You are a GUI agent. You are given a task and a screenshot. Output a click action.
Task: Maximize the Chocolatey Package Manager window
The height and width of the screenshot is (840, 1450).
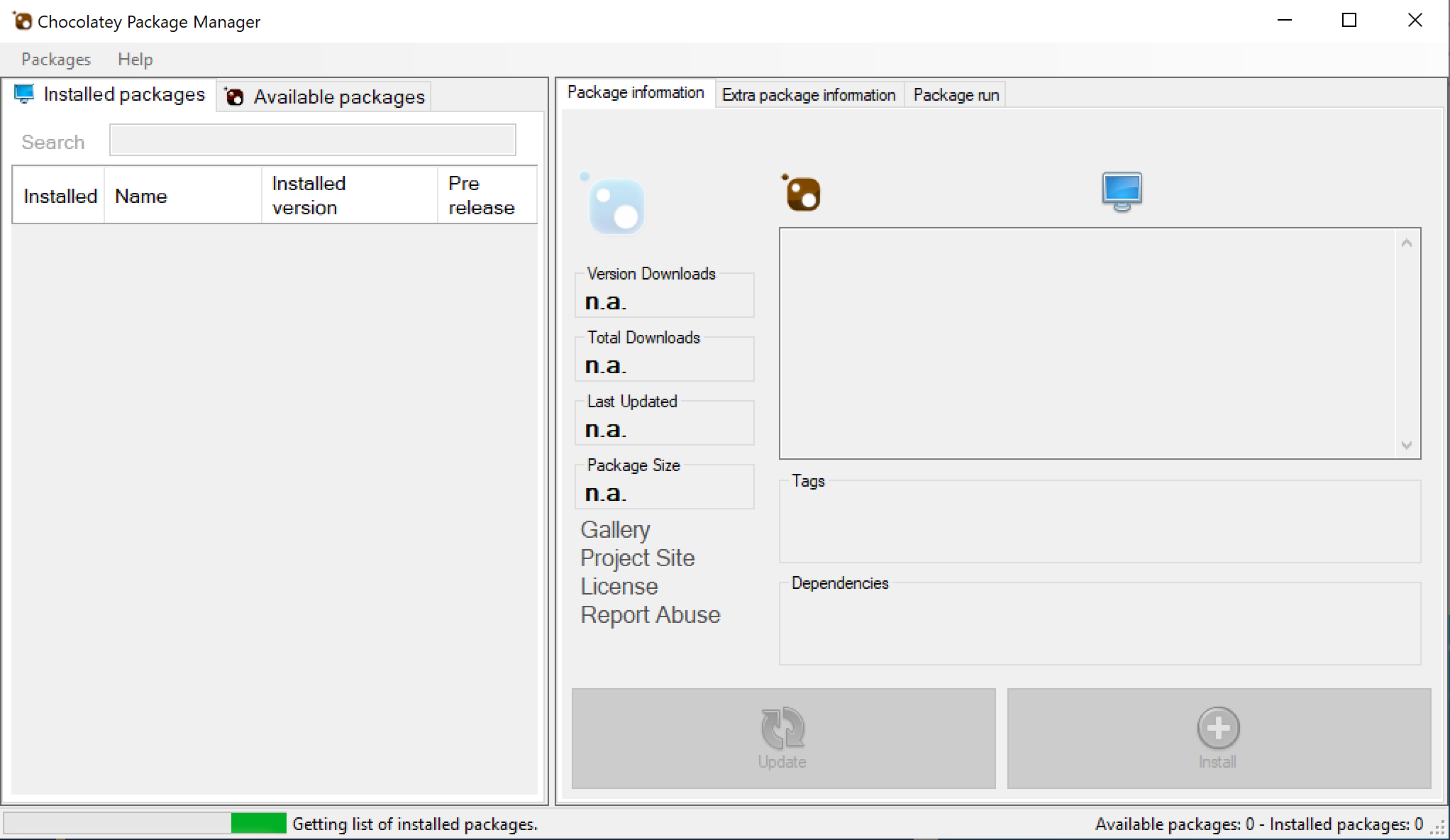1349,21
